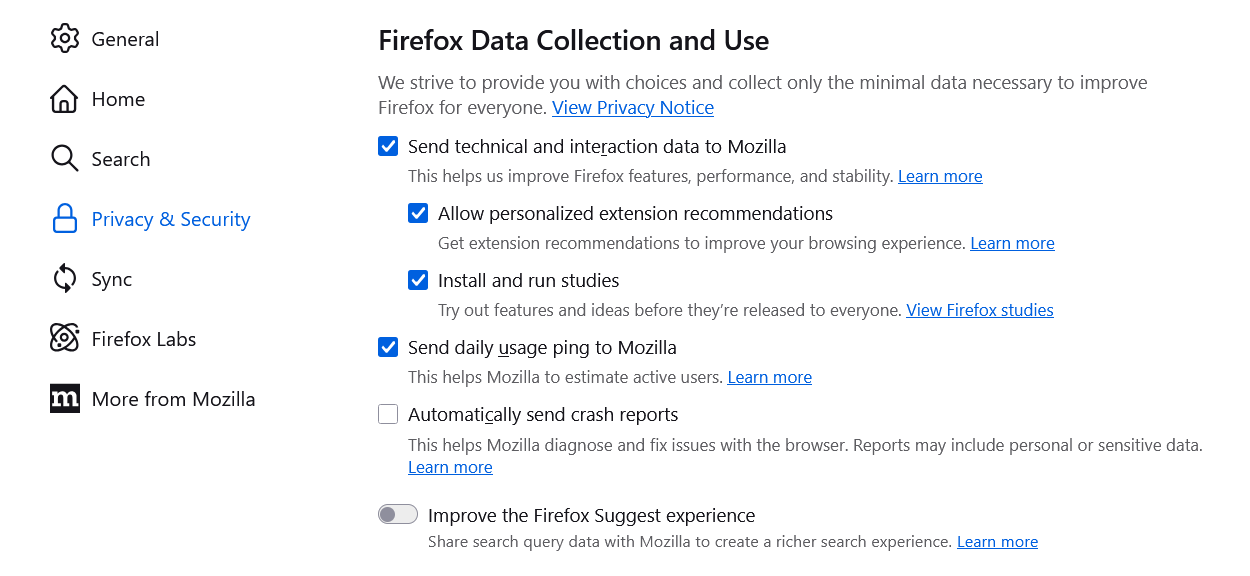This screenshot has height=576, width=1250.
Task: Select the More from Mozilla logo icon
Action: click(64, 398)
